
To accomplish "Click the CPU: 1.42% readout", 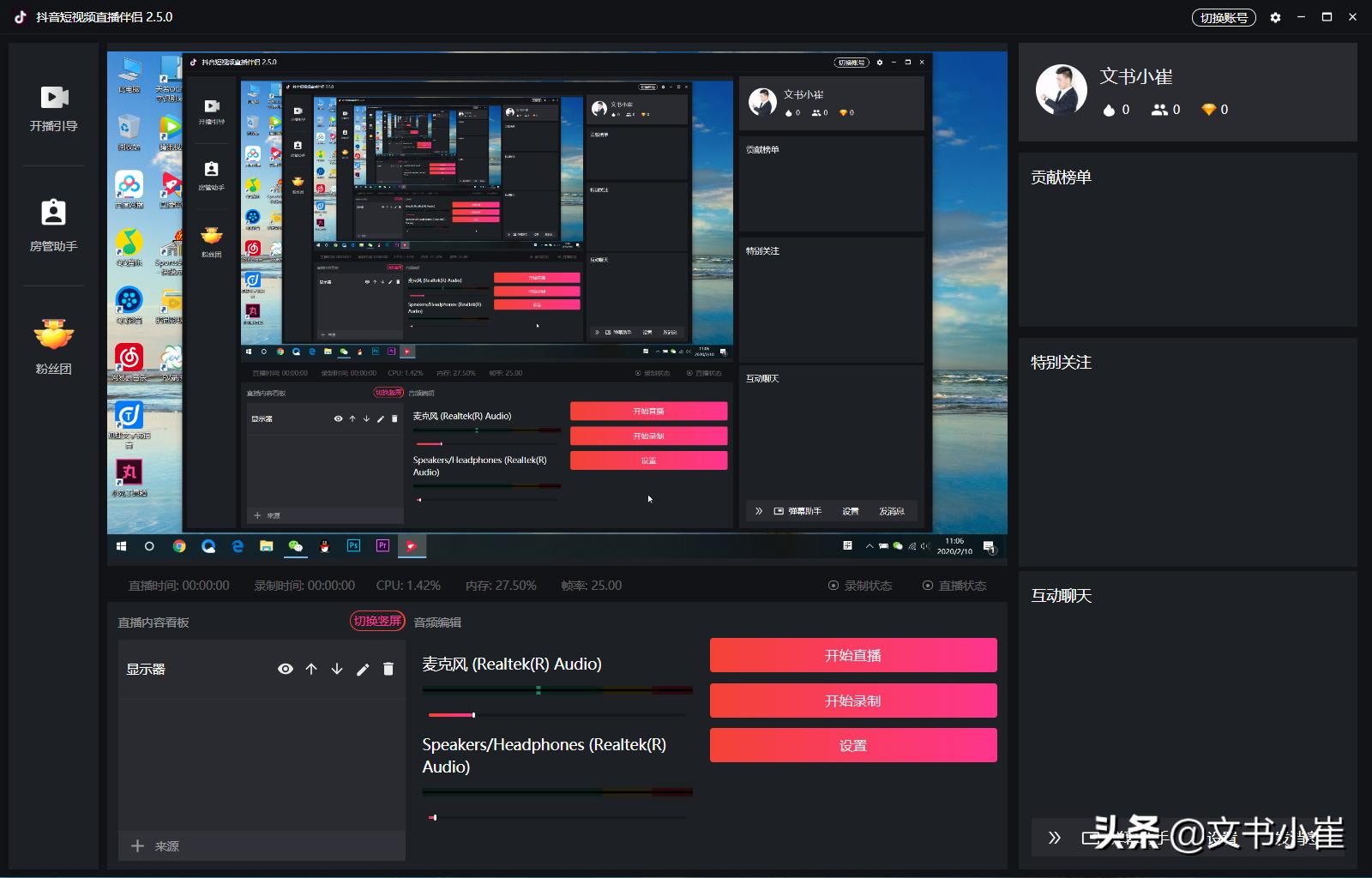I will point(408,586).
